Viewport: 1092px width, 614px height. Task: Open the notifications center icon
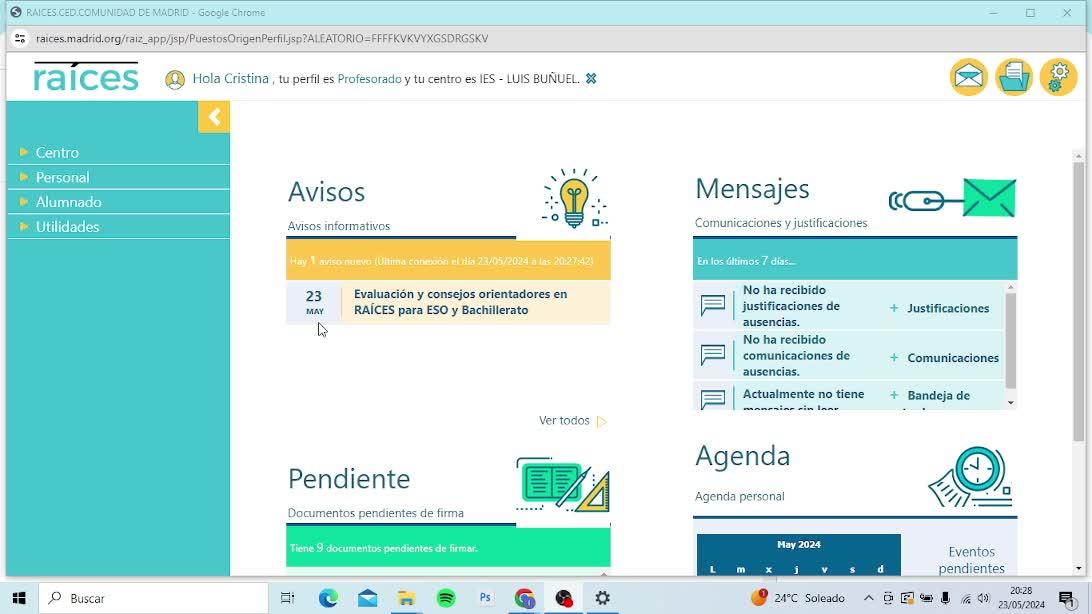point(1067,598)
